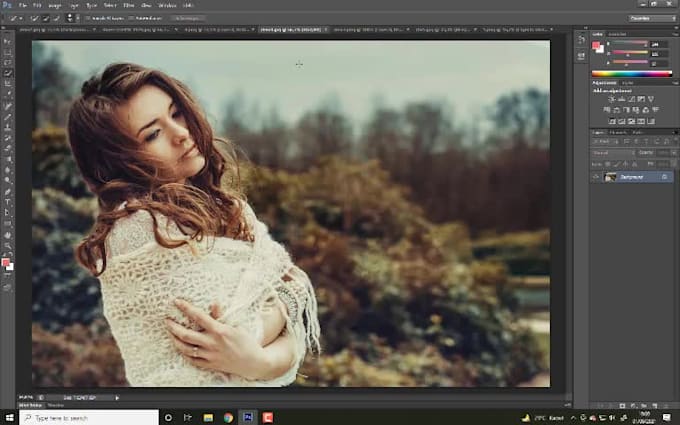The width and height of the screenshot is (680, 425).
Task: Open the Essentials workspace dropdown
Action: coord(651,18)
